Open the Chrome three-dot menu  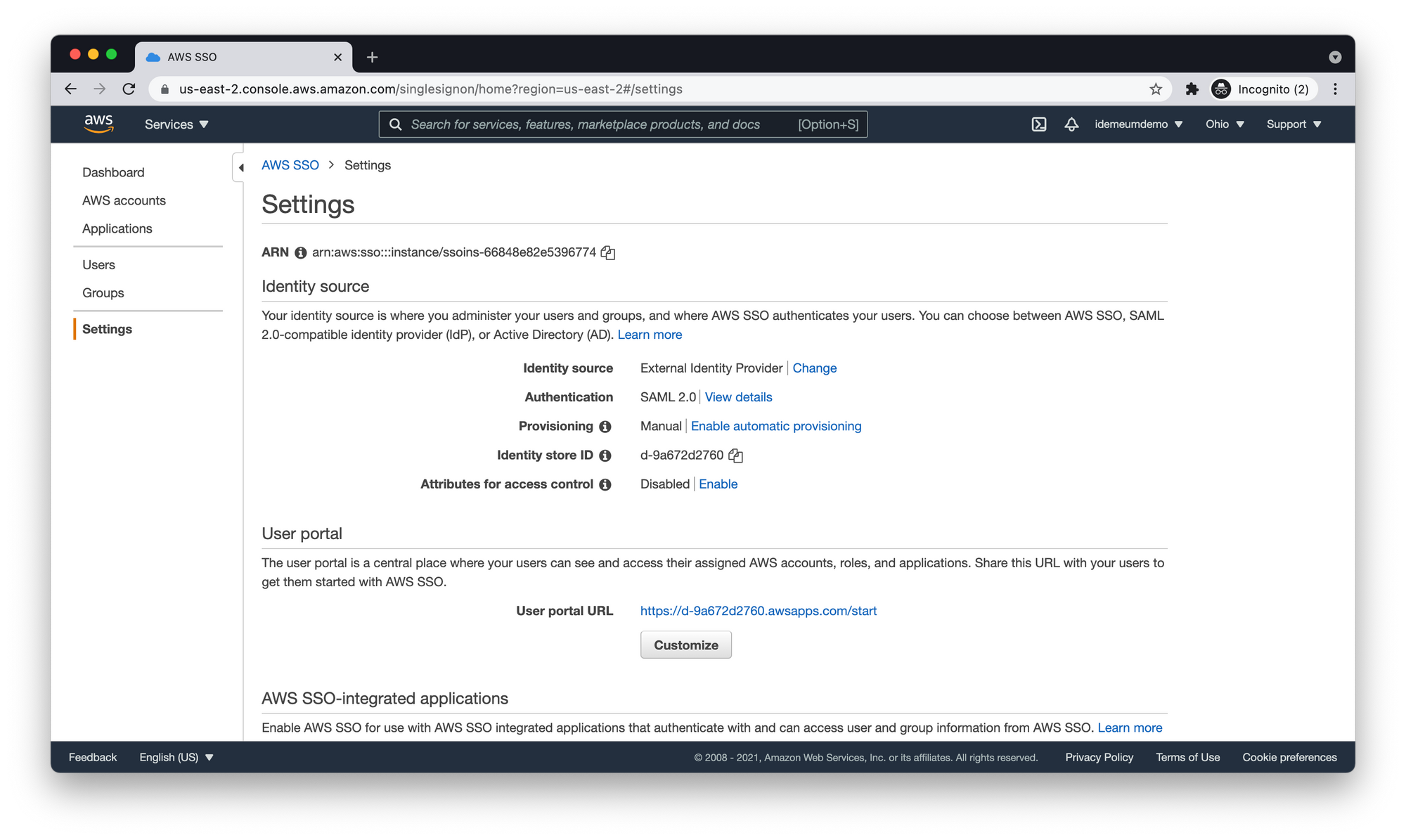click(x=1335, y=89)
